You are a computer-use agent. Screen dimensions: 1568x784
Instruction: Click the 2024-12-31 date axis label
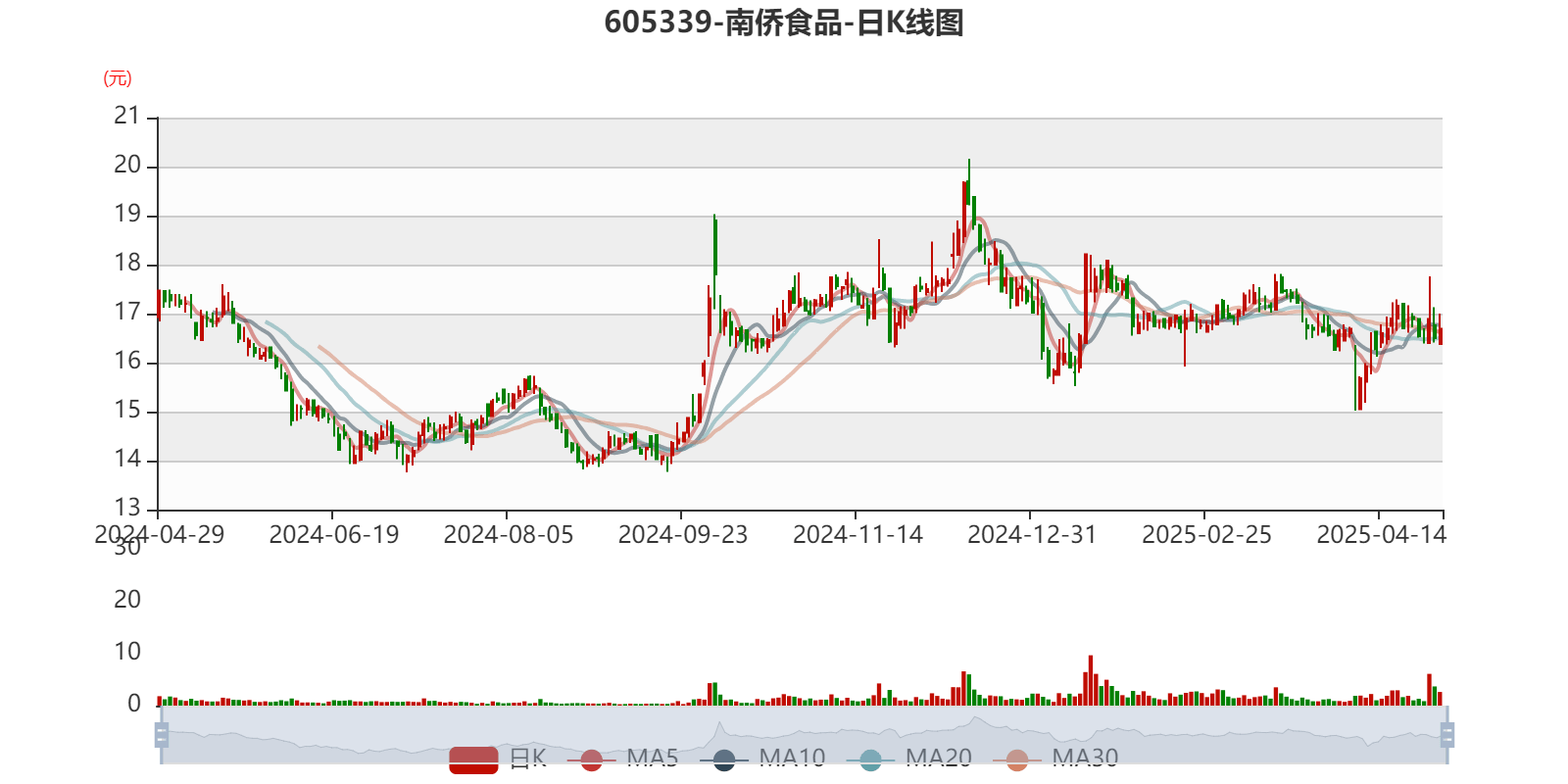pyautogui.click(x=1032, y=535)
